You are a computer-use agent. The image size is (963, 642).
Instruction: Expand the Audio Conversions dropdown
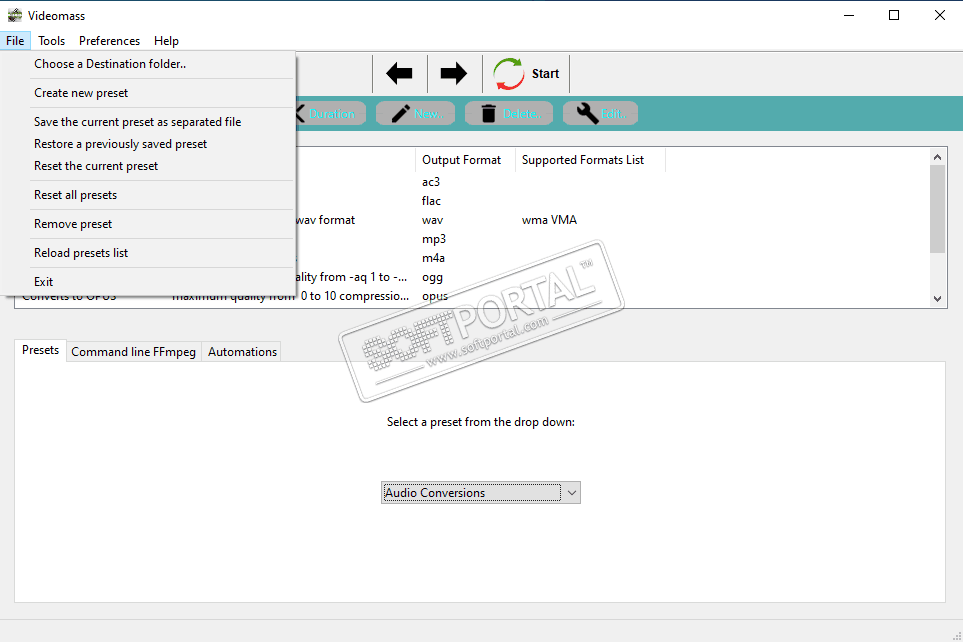click(x=480, y=493)
